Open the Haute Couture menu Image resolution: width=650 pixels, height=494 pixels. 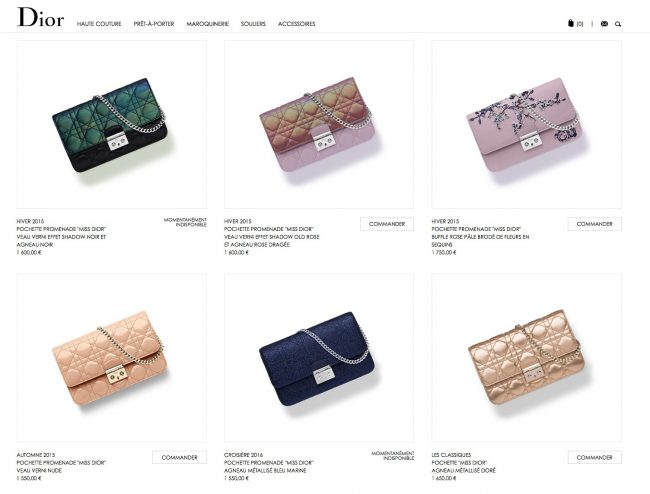[99, 24]
